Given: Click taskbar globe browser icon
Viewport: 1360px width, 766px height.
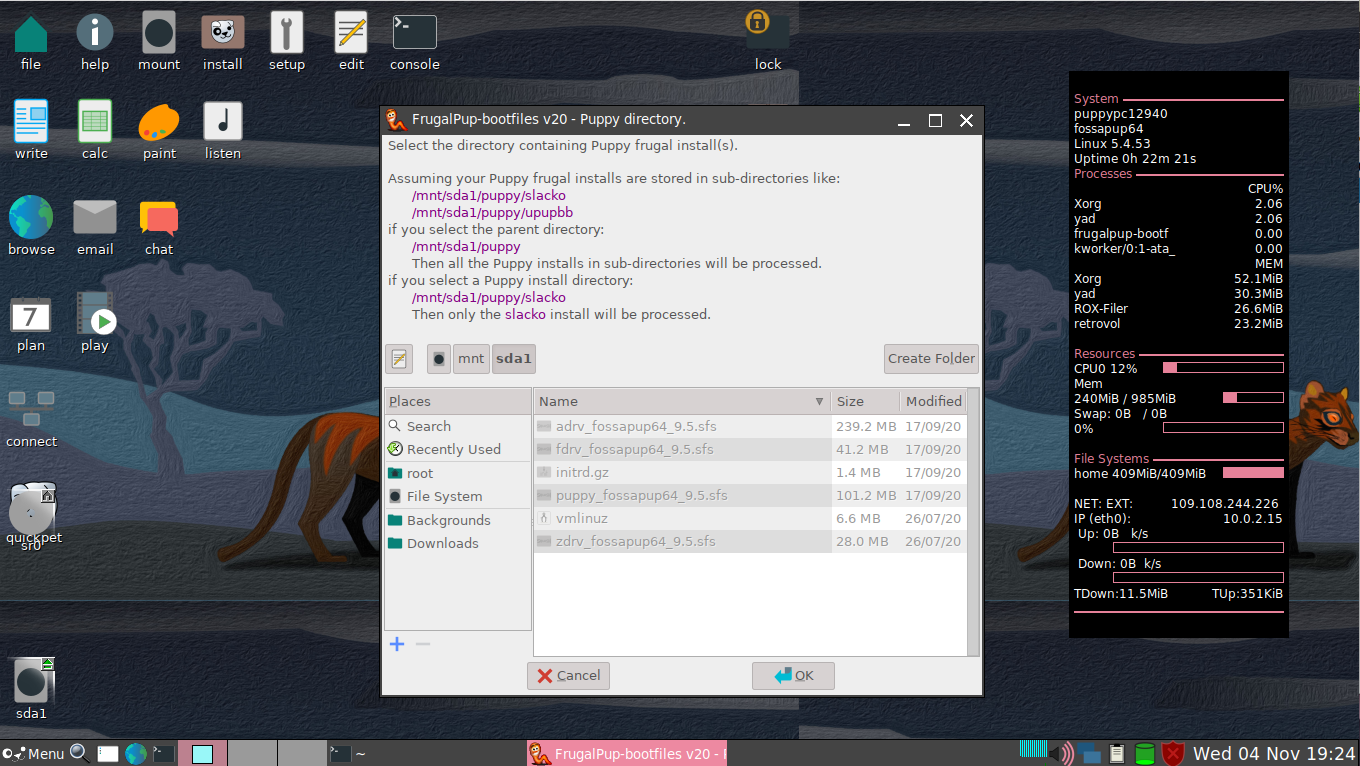Looking at the screenshot, I should (x=136, y=754).
